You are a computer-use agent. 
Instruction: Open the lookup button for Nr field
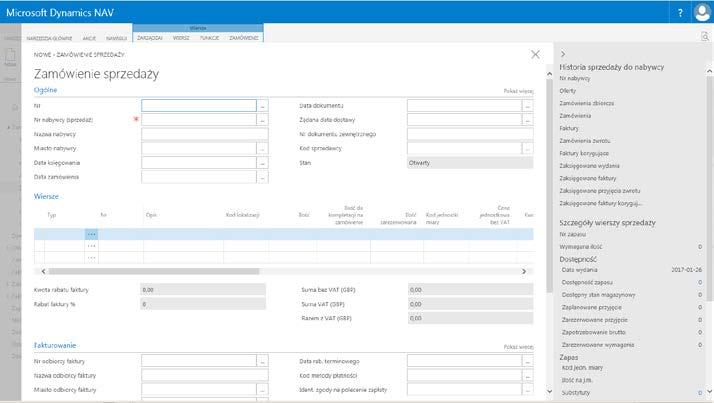262,106
